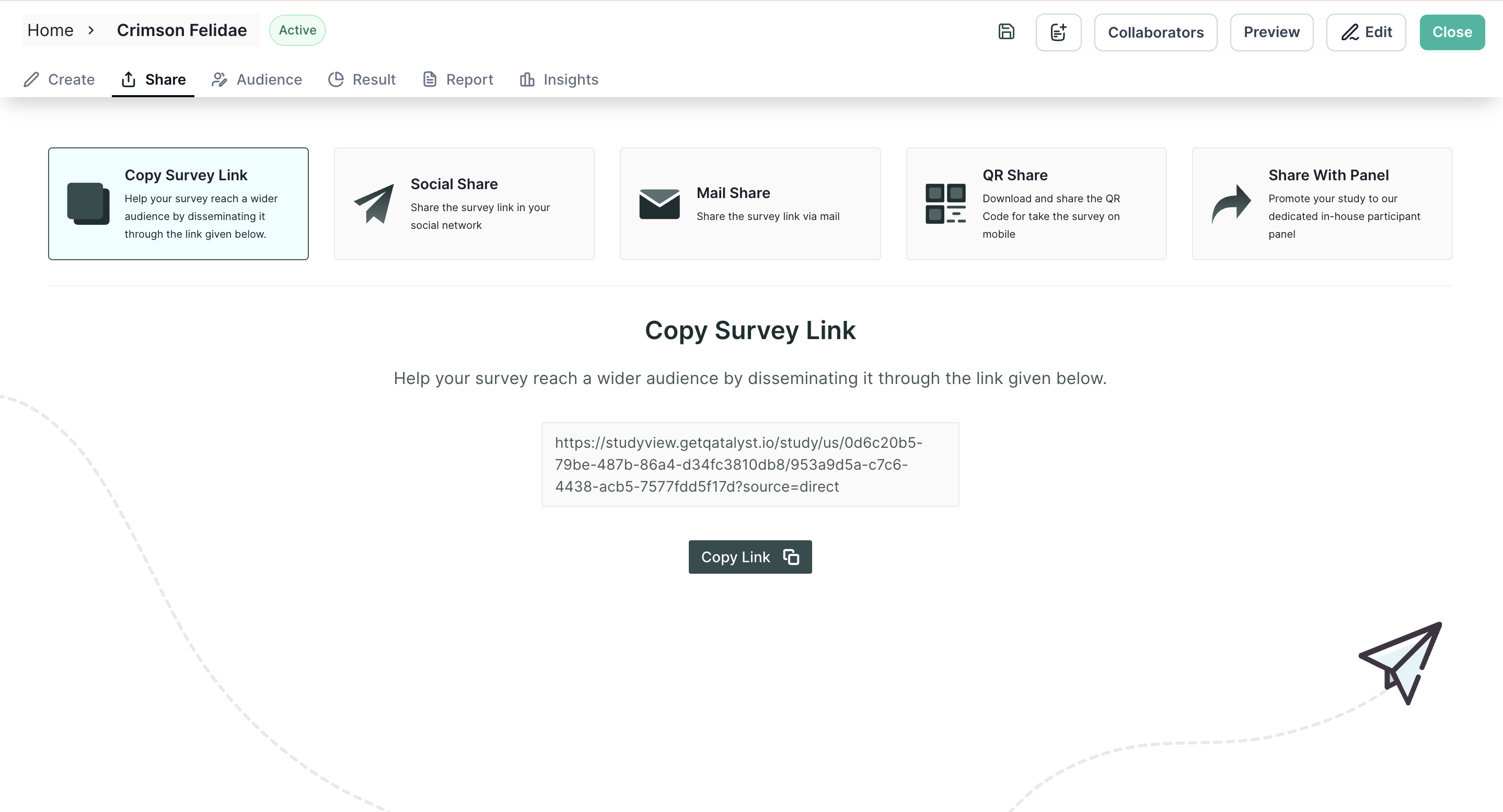Click the Share With Panel card title
Image resolution: width=1503 pixels, height=812 pixels.
coord(1328,175)
